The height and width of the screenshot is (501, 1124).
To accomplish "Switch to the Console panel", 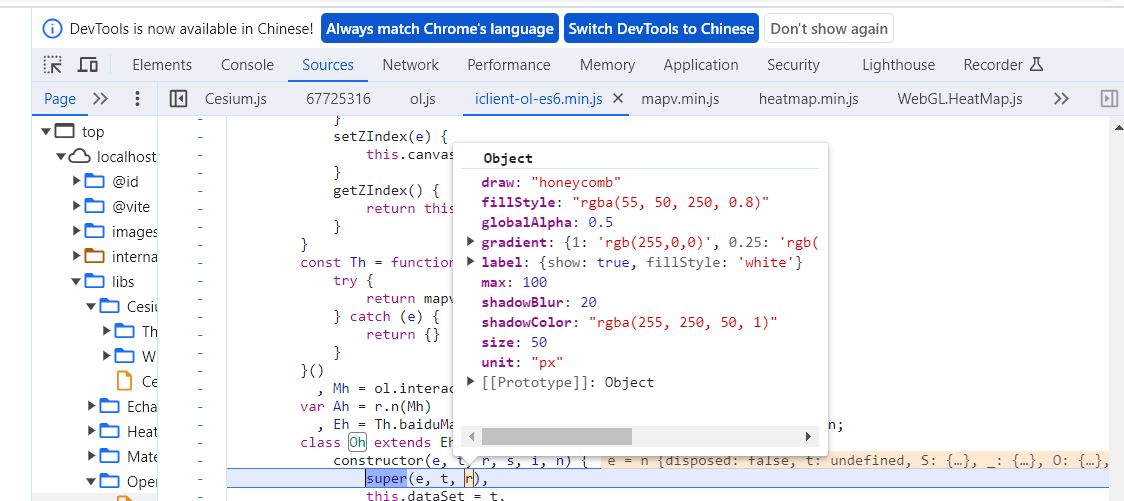I will tap(247, 65).
